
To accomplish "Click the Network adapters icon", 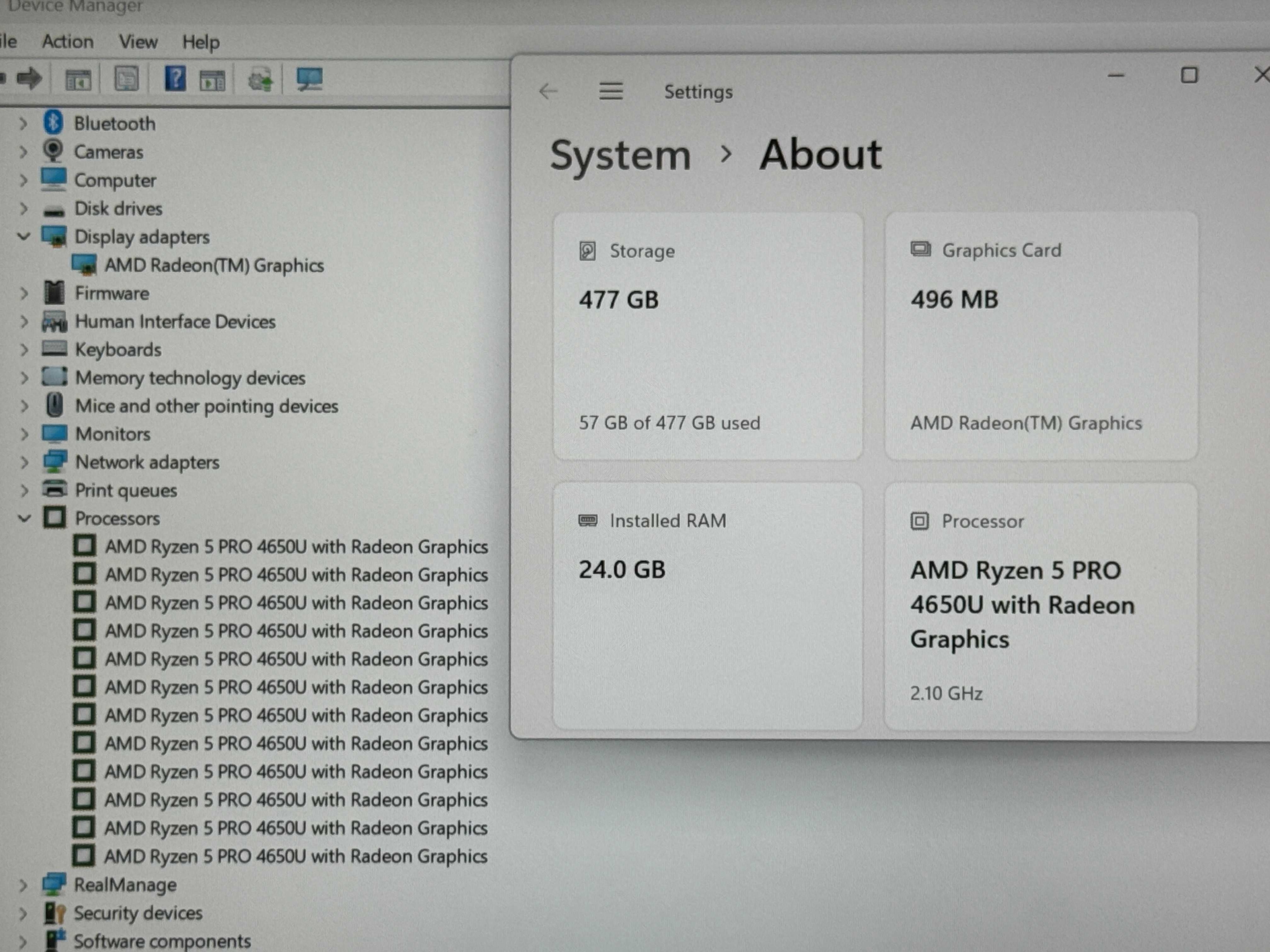I will click(54, 462).
